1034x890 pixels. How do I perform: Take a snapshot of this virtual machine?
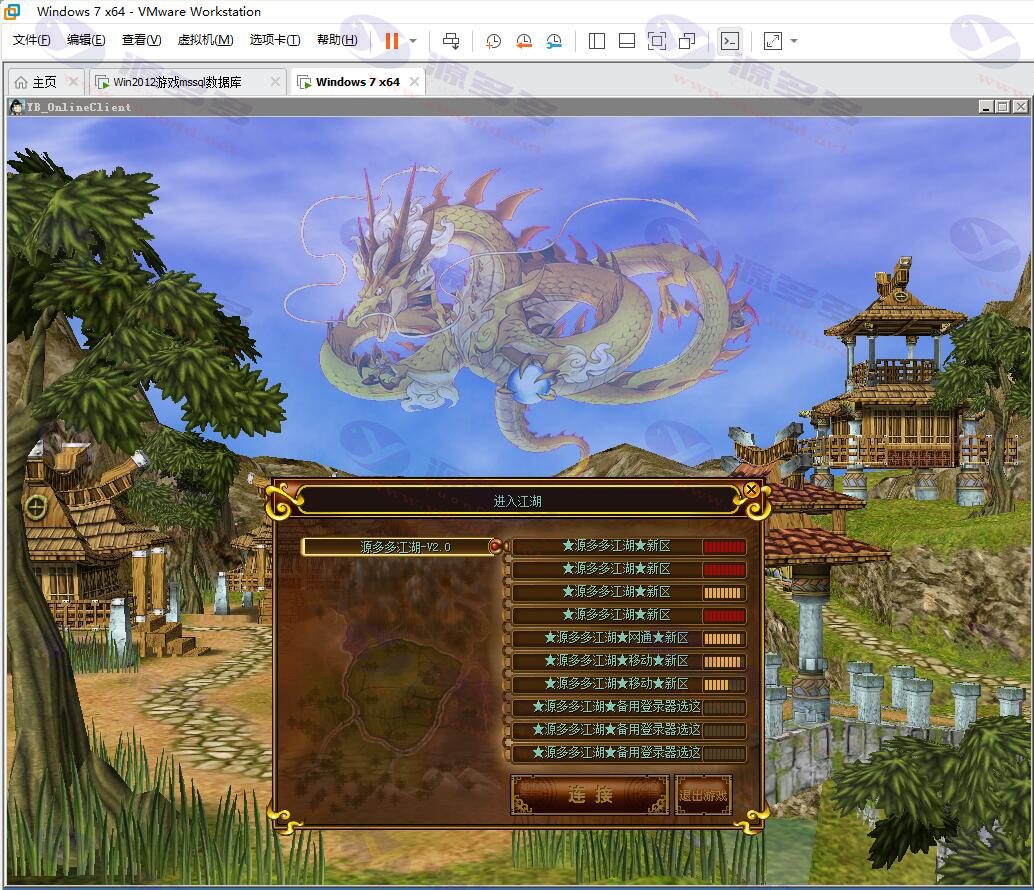(493, 41)
